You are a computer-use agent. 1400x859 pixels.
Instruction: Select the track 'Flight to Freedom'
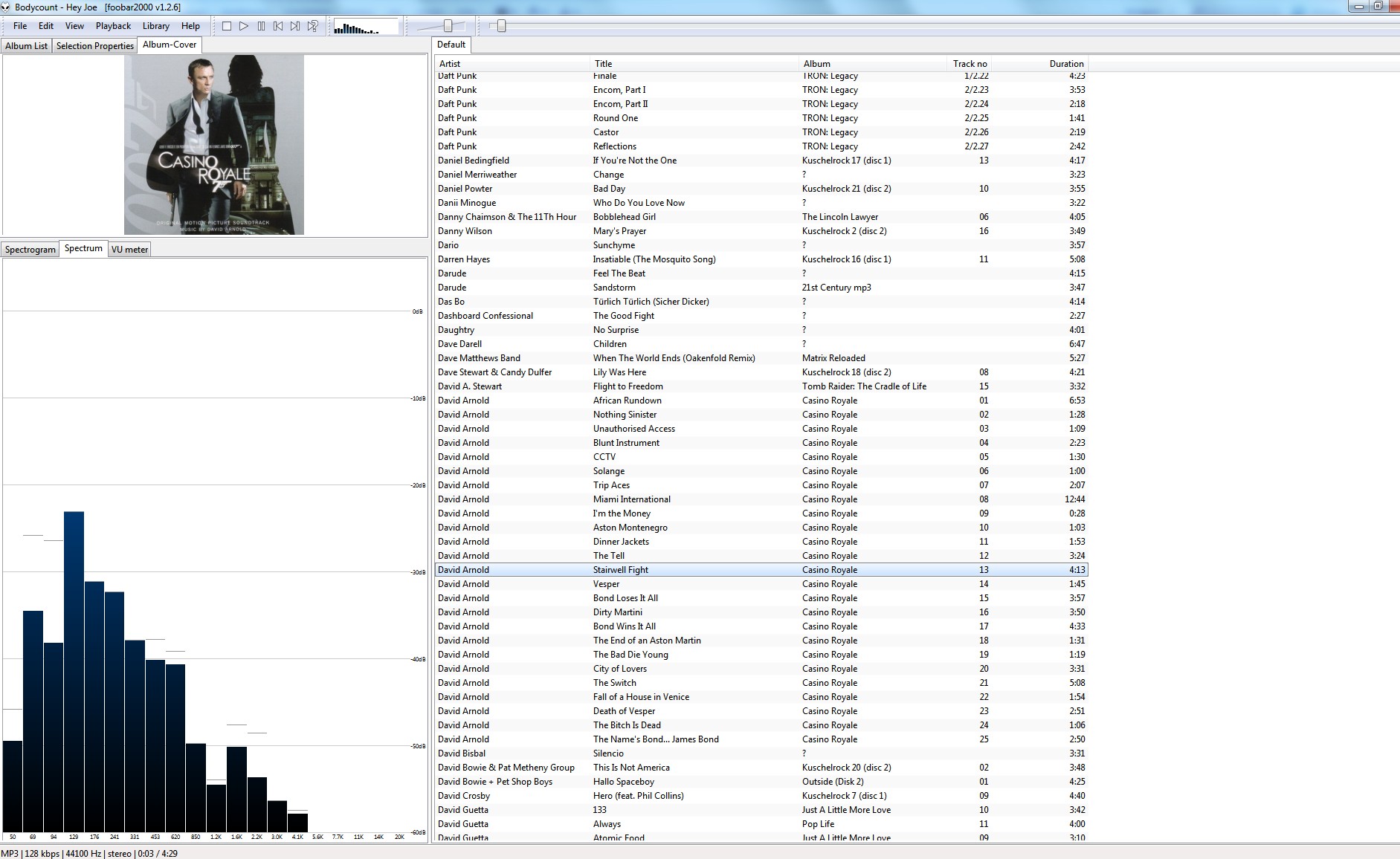click(x=761, y=386)
